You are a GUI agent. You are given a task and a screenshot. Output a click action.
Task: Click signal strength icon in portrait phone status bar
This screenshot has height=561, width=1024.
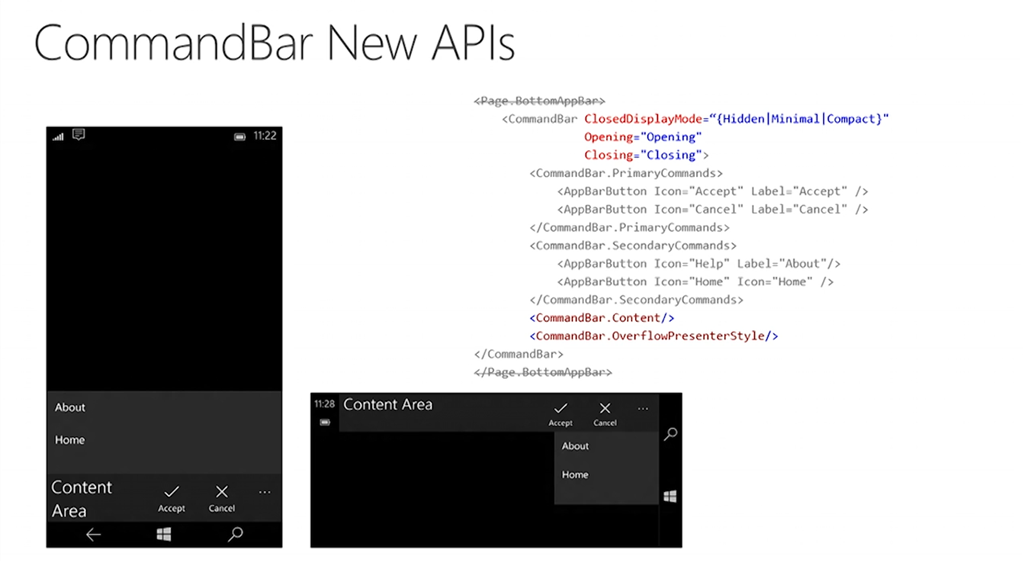pos(58,136)
